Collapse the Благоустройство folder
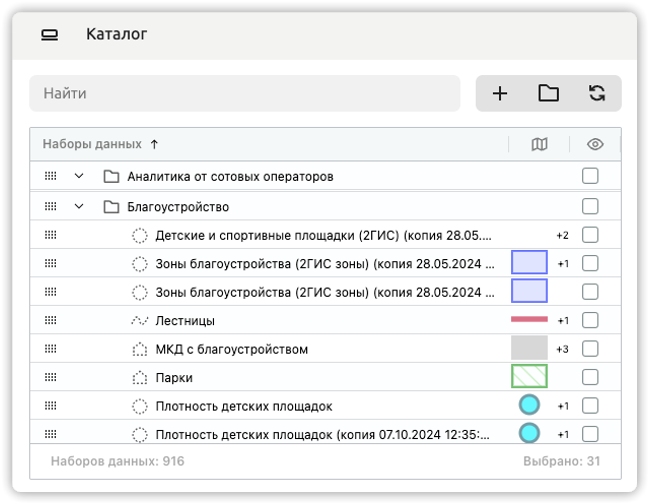This screenshot has width=649, height=504. 79,206
